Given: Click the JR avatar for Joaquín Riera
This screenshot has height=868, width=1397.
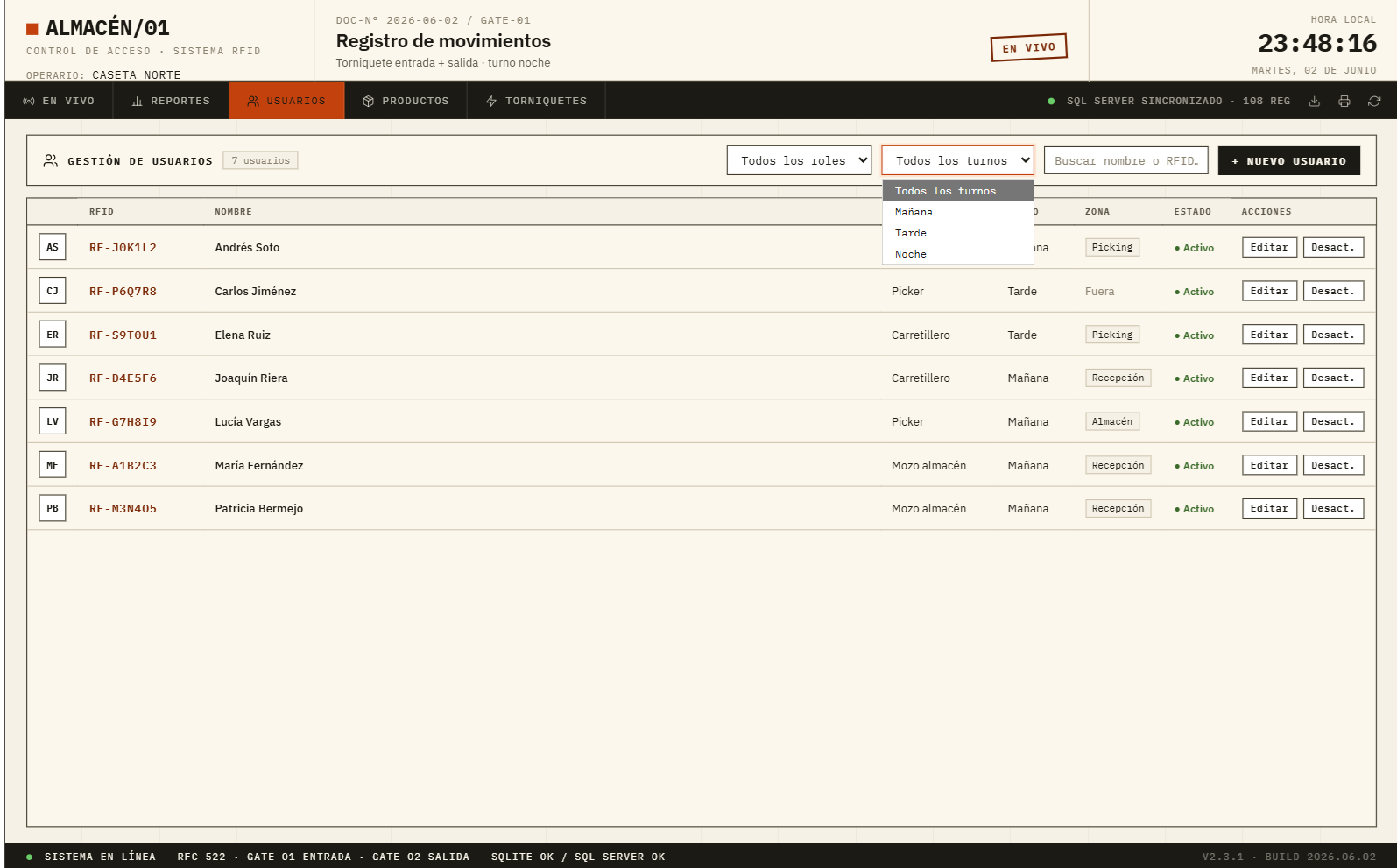Looking at the screenshot, I should tap(53, 378).
